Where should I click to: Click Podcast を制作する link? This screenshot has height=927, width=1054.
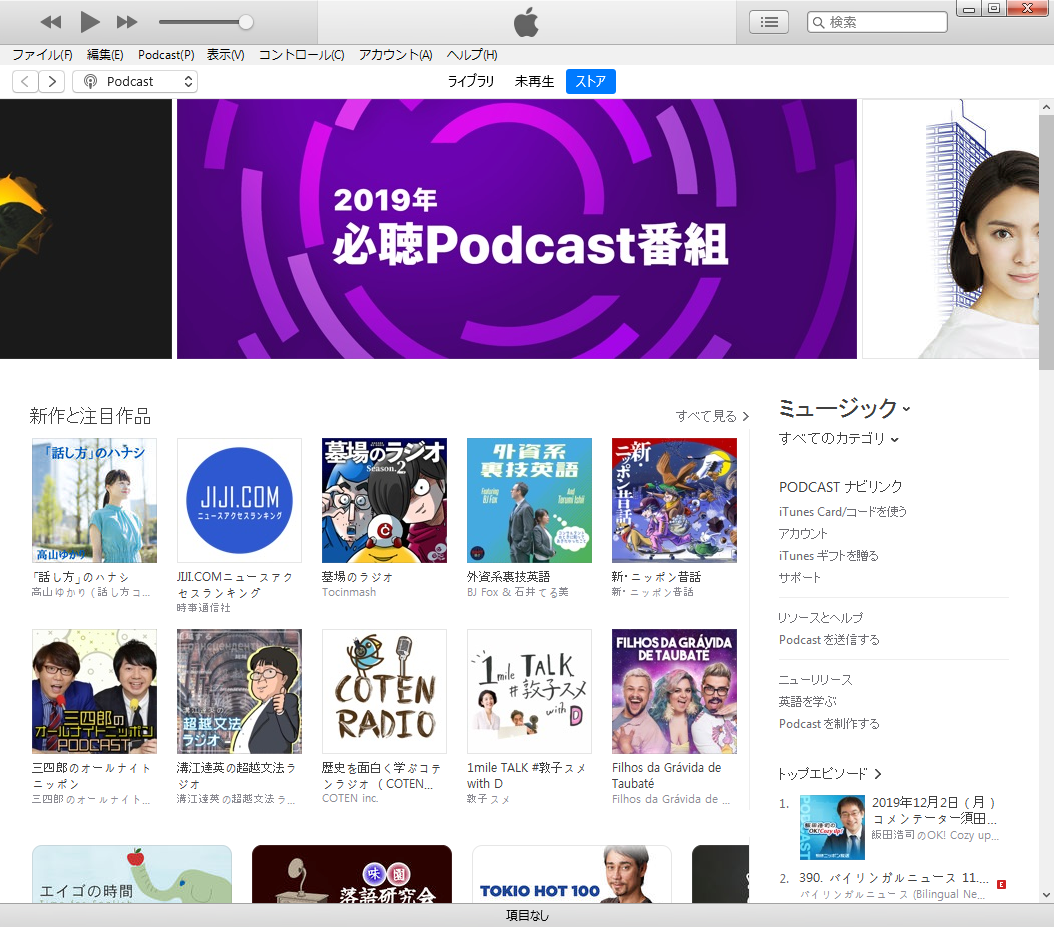click(829, 724)
